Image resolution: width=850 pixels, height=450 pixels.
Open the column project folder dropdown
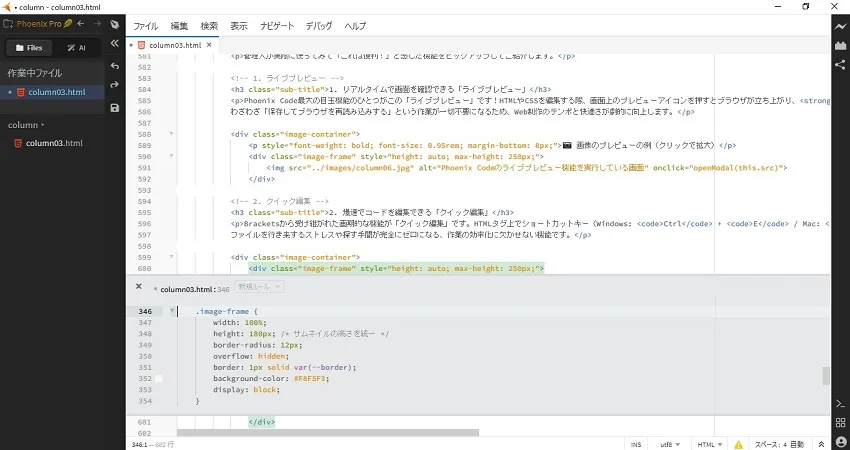pos(26,125)
